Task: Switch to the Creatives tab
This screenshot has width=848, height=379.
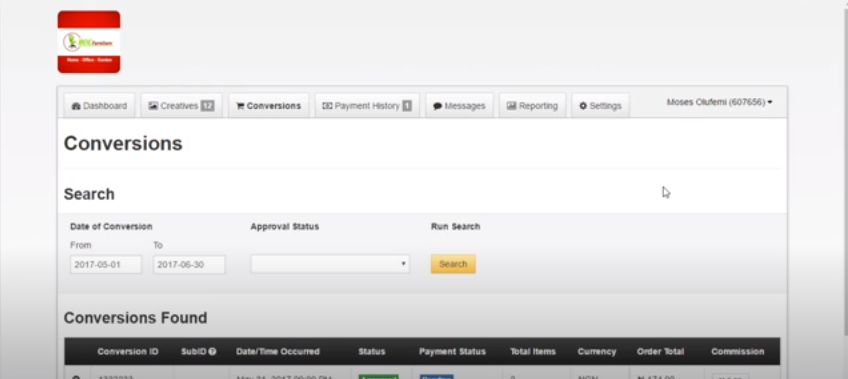Action: click(x=181, y=106)
